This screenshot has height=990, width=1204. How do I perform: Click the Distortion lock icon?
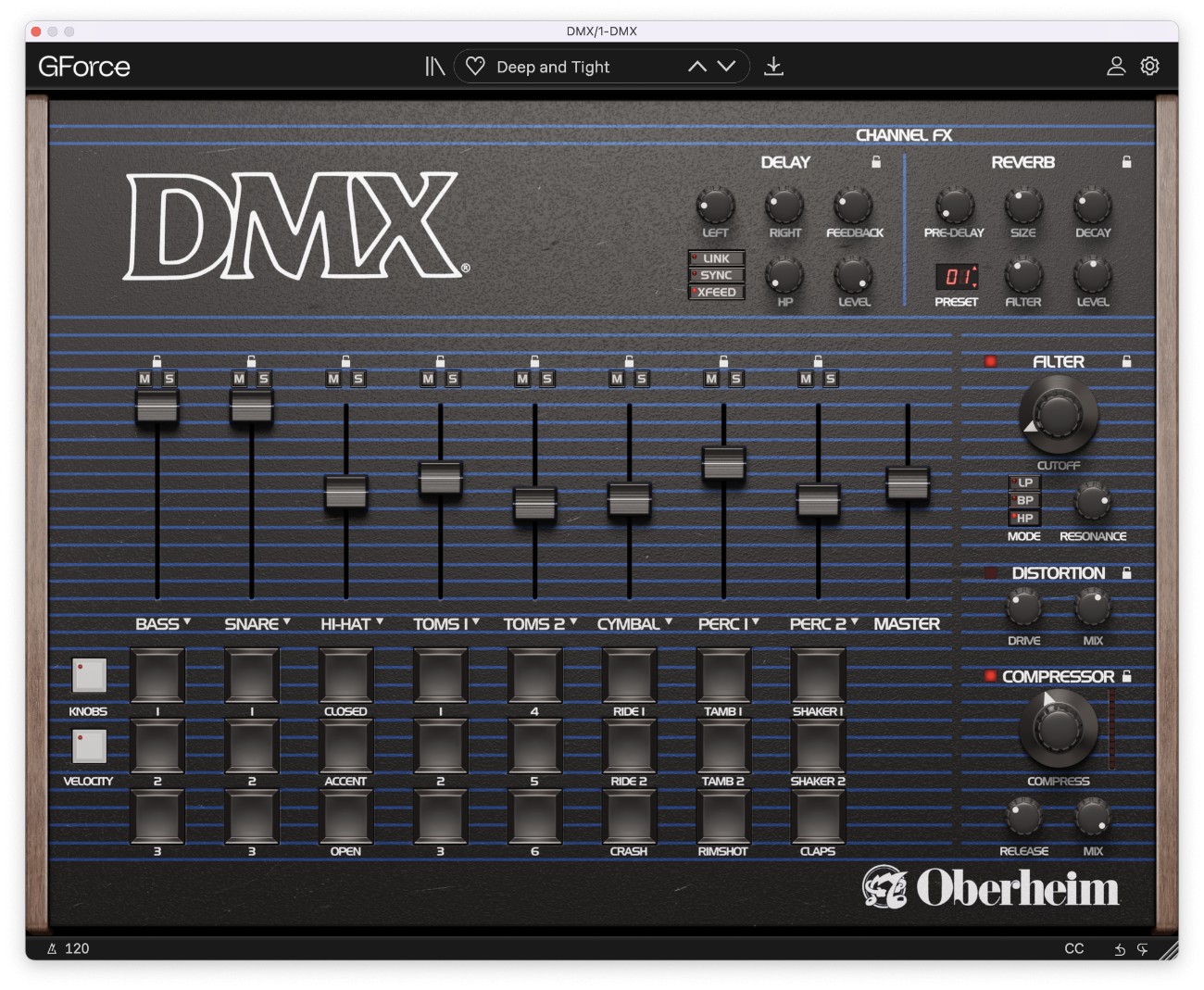pyautogui.click(x=1127, y=573)
